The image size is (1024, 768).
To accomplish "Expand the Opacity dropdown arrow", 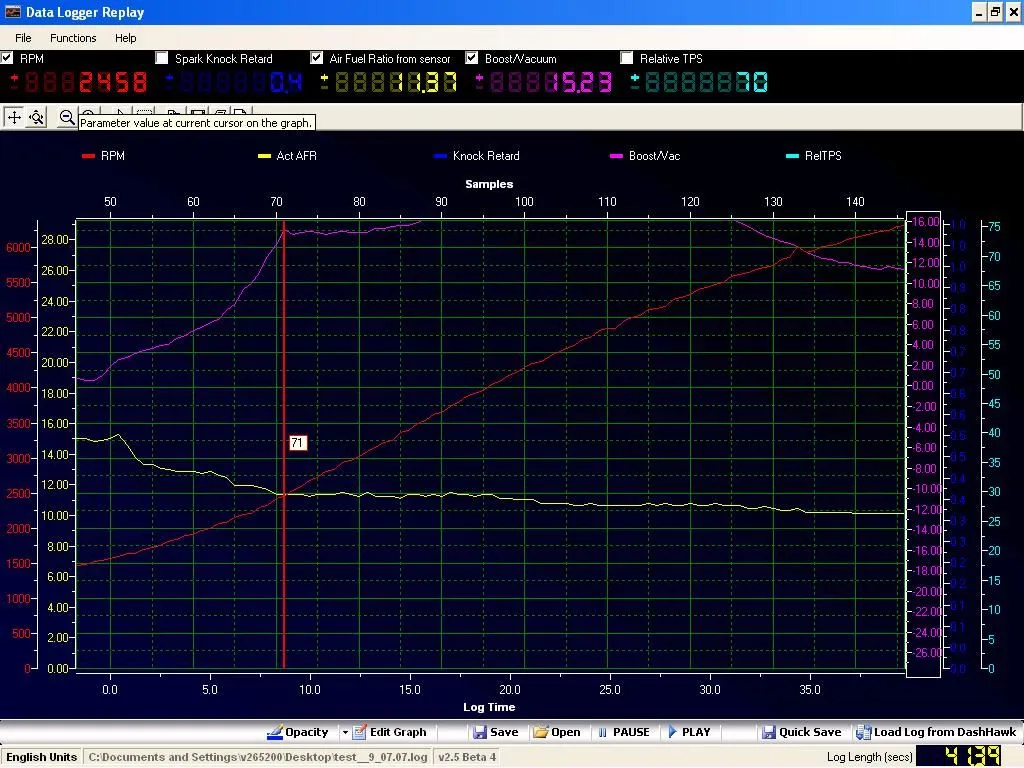I will click(x=345, y=732).
